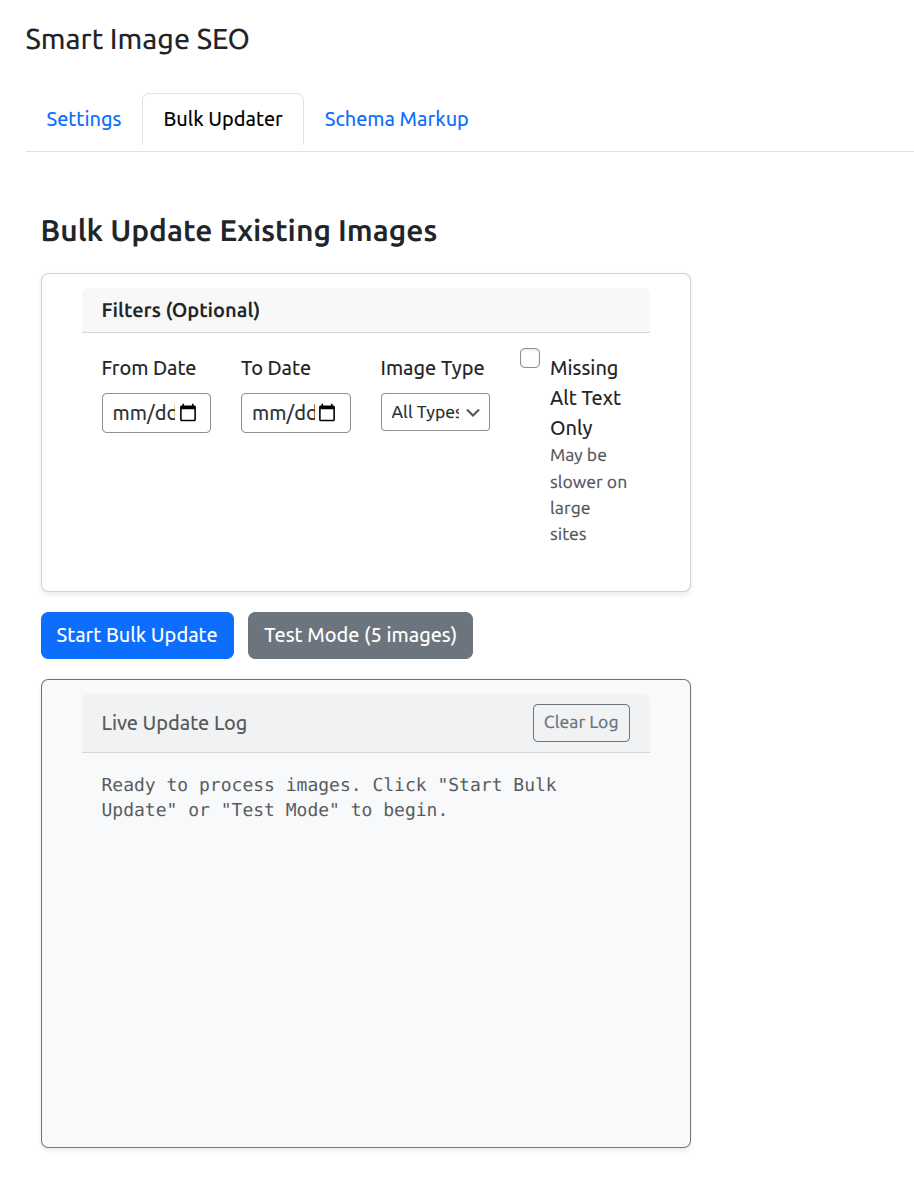Viewport: 914px width, 1185px height.
Task: Click the Image Type field label
Action: click(432, 368)
